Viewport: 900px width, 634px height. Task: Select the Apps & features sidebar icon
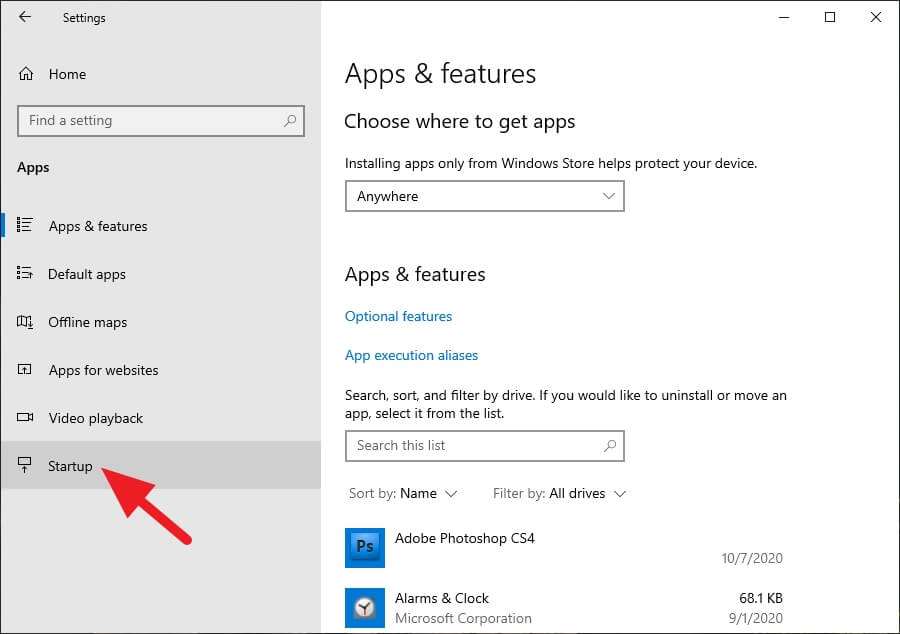(24, 226)
